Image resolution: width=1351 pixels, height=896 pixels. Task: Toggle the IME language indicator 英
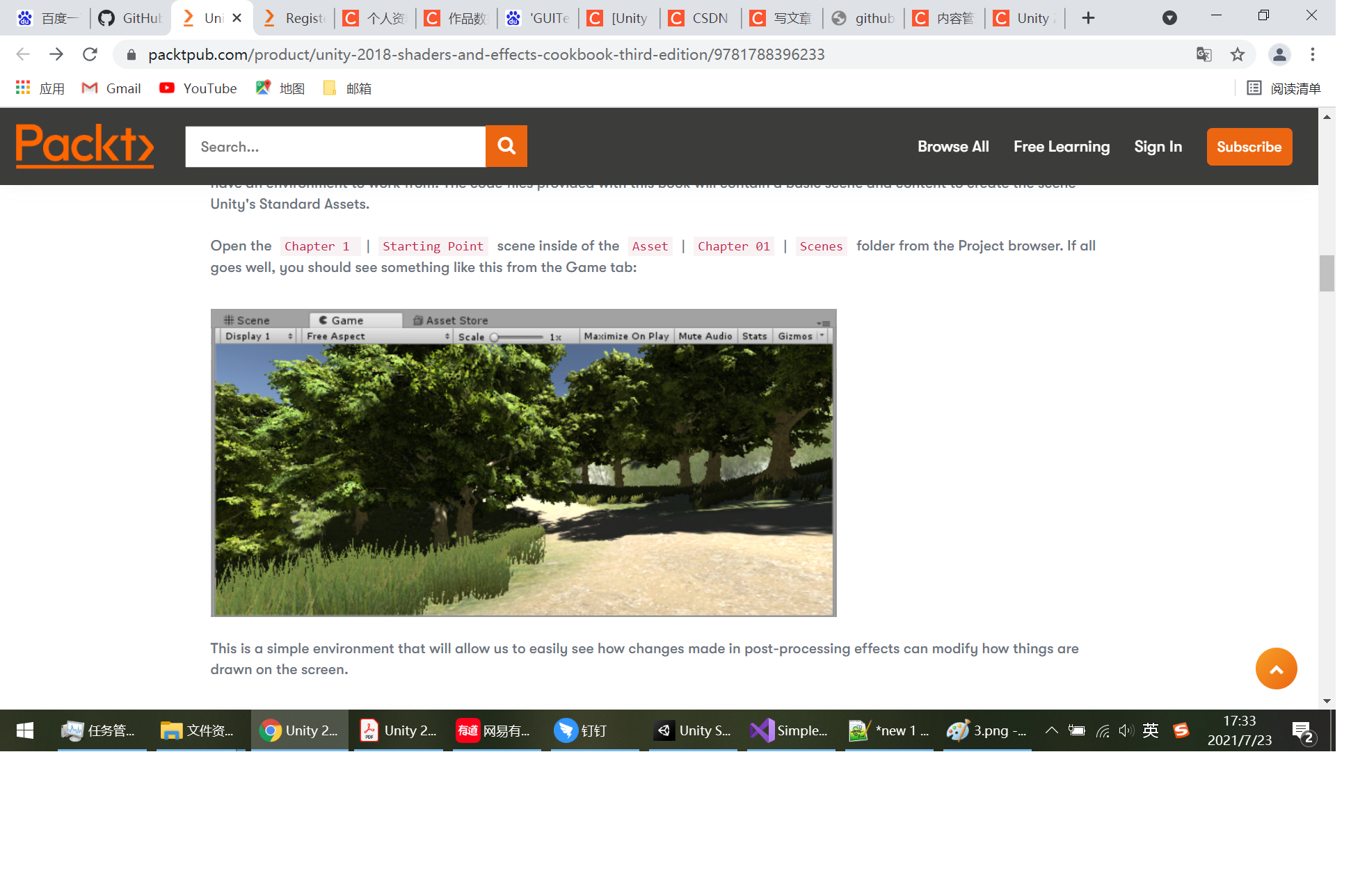click(1150, 730)
